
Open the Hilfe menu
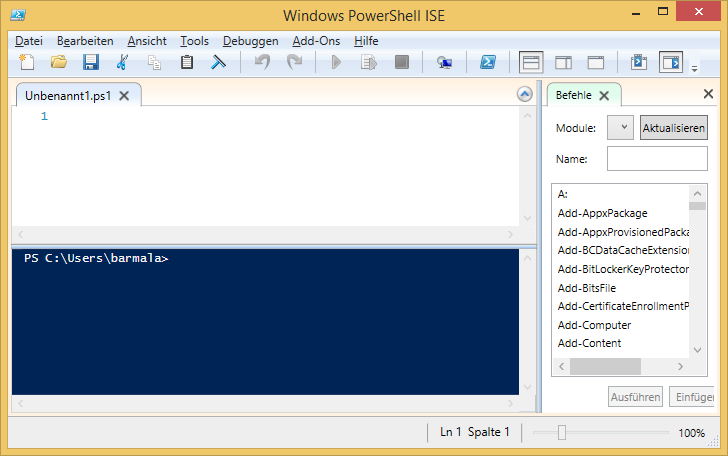(366, 41)
